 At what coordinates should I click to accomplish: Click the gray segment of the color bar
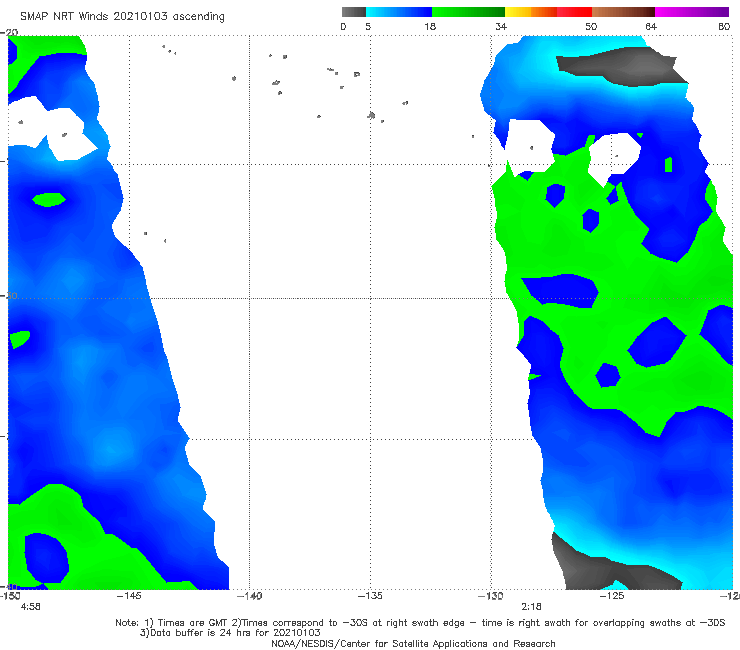pos(354,12)
